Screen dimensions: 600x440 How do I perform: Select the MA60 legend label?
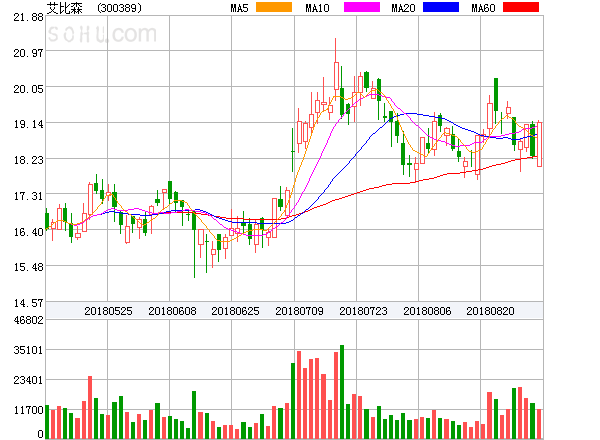pos(483,8)
